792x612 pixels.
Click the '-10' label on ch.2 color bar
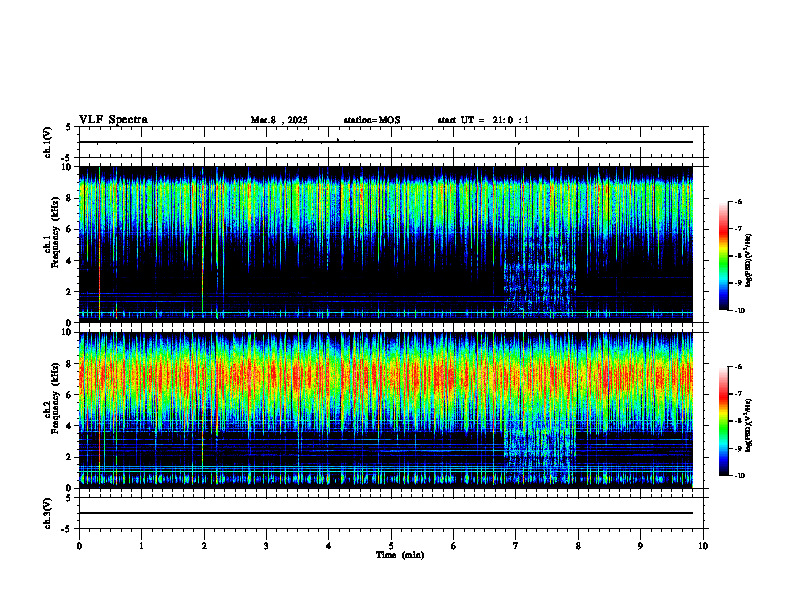[739, 476]
